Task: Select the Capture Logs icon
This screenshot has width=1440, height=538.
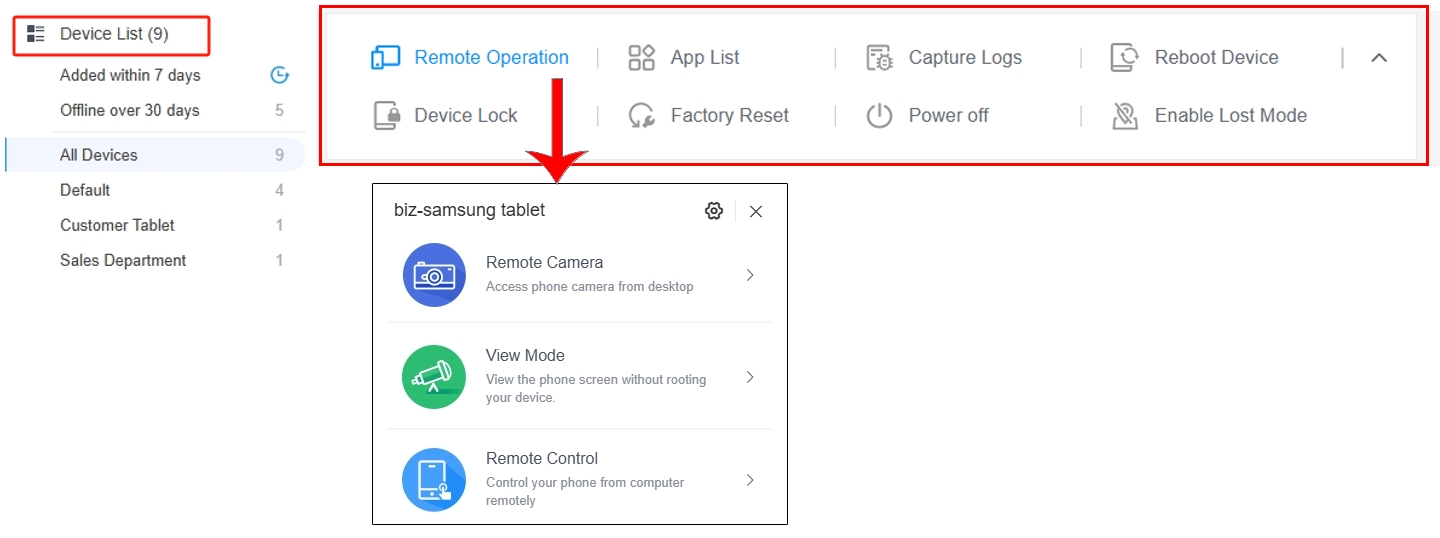Action: [x=879, y=58]
